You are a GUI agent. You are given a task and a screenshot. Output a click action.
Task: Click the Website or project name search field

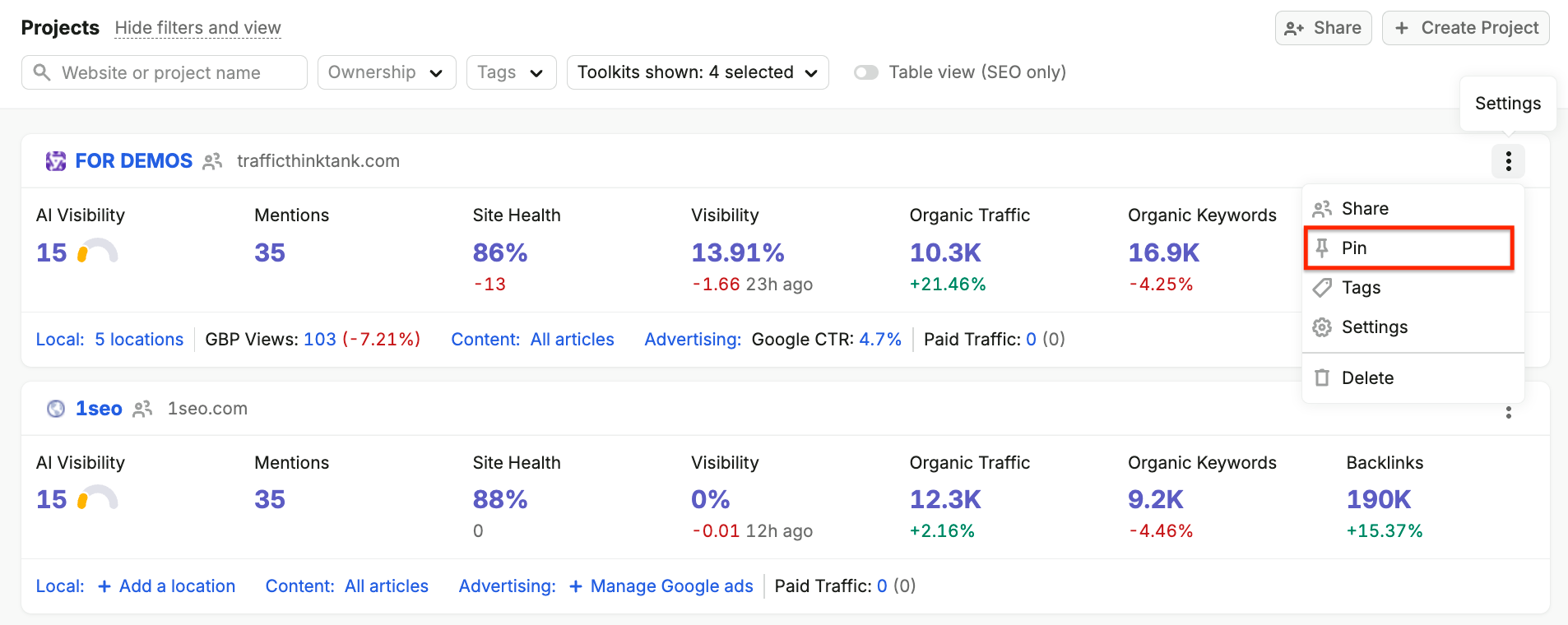point(165,72)
